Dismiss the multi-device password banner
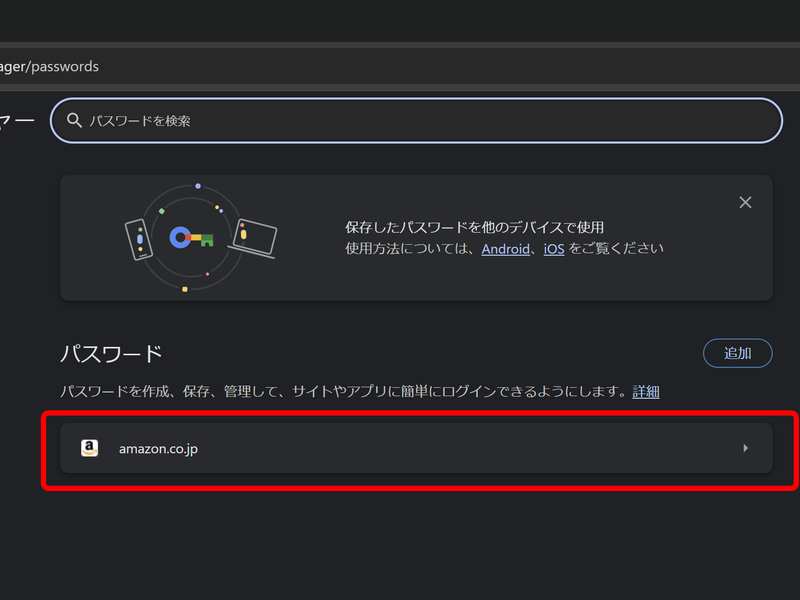This screenshot has height=600, width=800. tap(745, 202)
